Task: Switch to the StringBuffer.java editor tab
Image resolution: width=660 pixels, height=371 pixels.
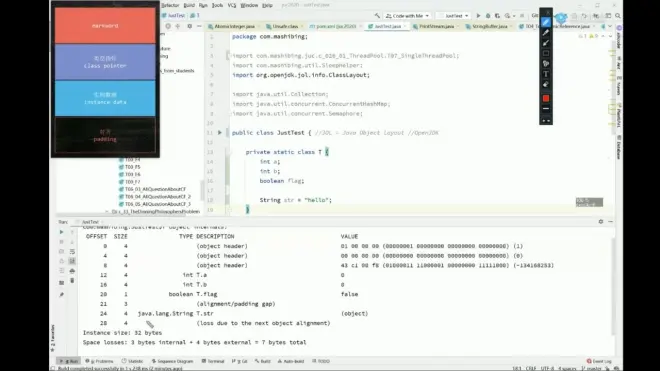Action: coord(489,26)
